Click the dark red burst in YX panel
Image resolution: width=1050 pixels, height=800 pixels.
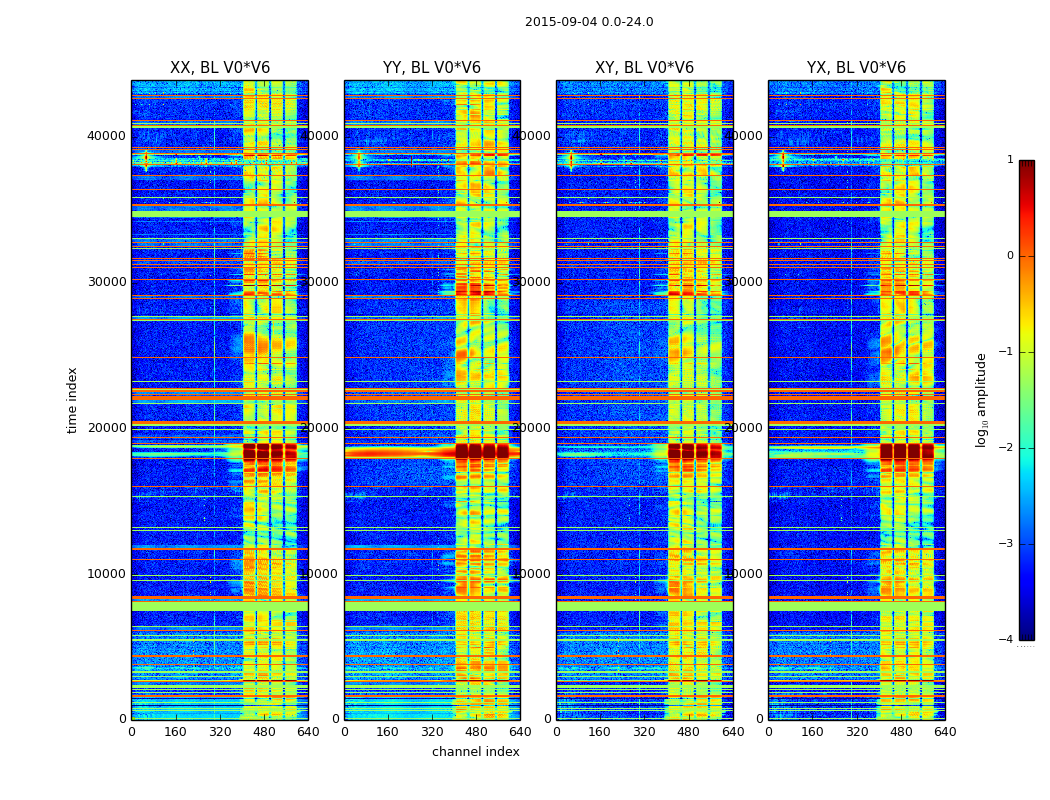[x=907, y=451]
